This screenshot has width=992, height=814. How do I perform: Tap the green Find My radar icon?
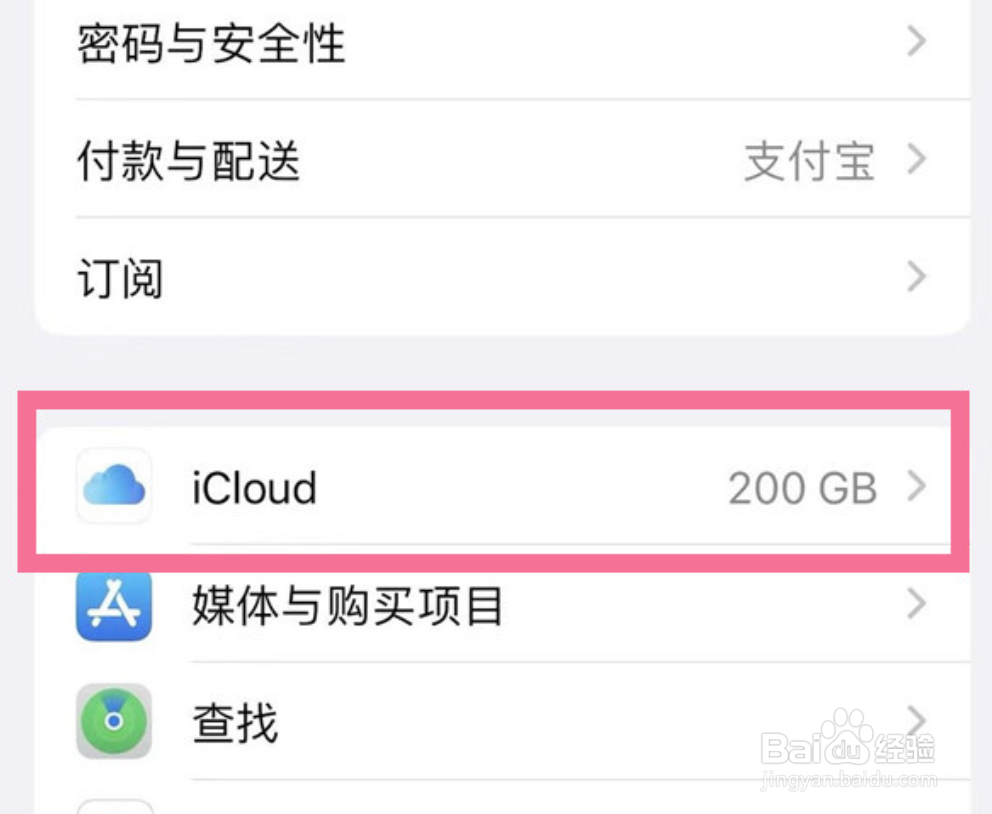114,721
